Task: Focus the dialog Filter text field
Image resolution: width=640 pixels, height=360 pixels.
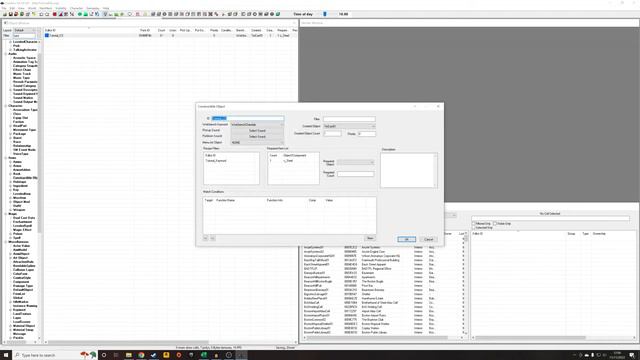Action: (x=349, y=119)
